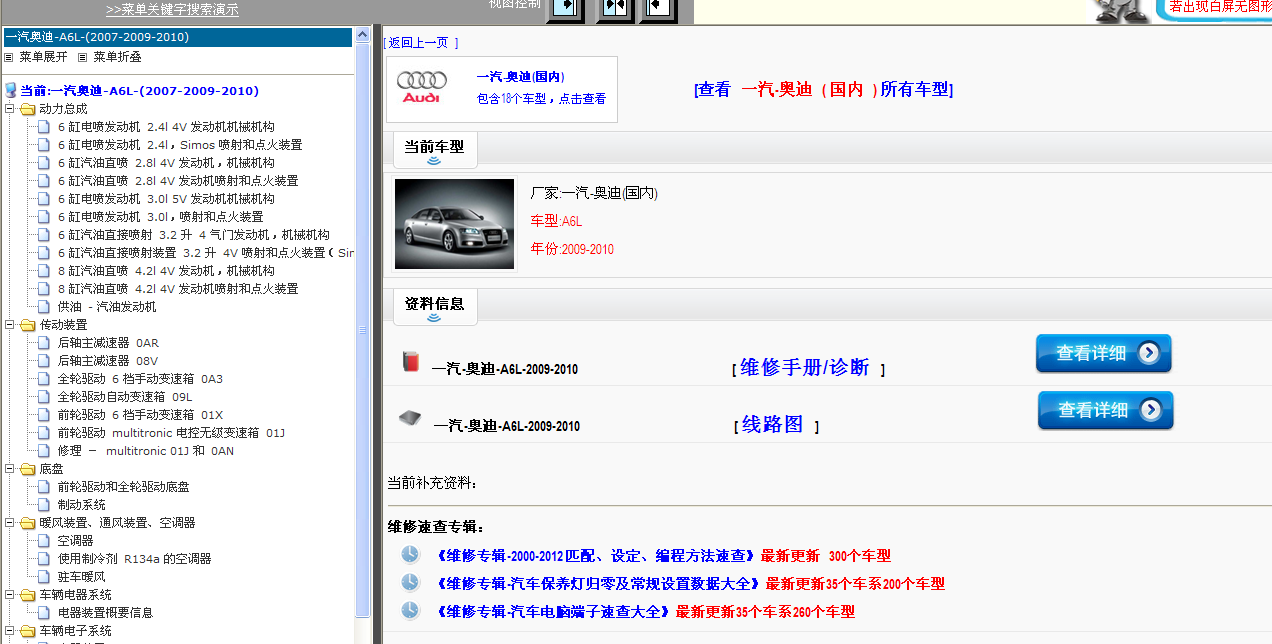Open 前轮驱动 multitronic 电控无级变速箱 01J

(171, 433)
